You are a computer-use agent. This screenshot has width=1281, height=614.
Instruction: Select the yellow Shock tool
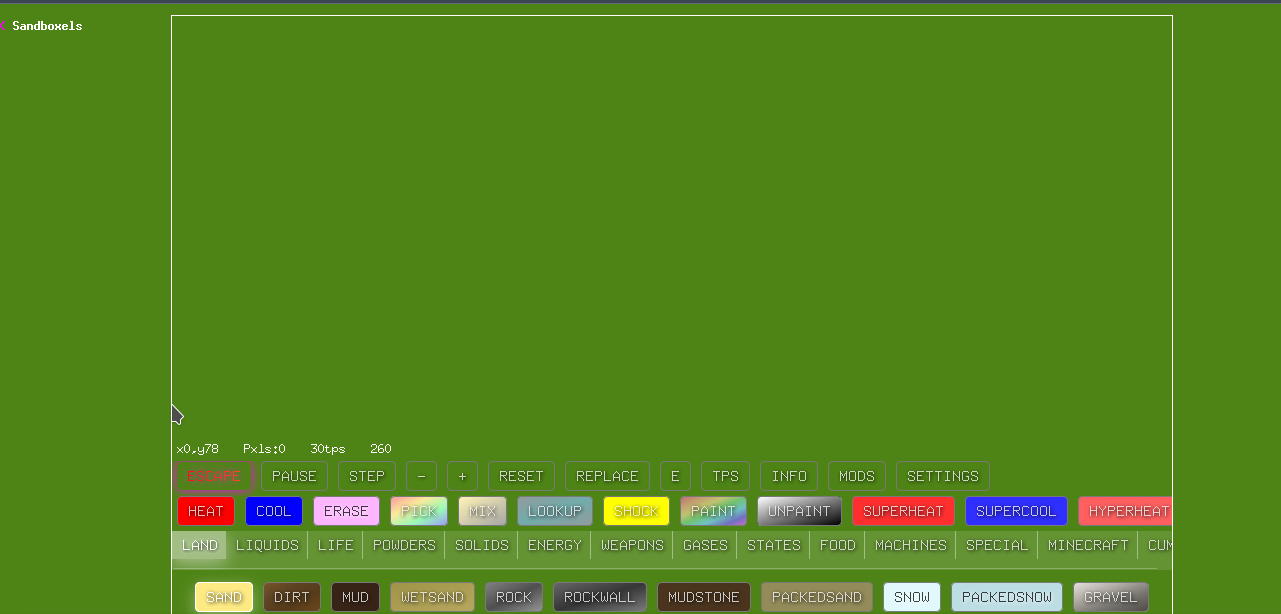tap(636, 511)
